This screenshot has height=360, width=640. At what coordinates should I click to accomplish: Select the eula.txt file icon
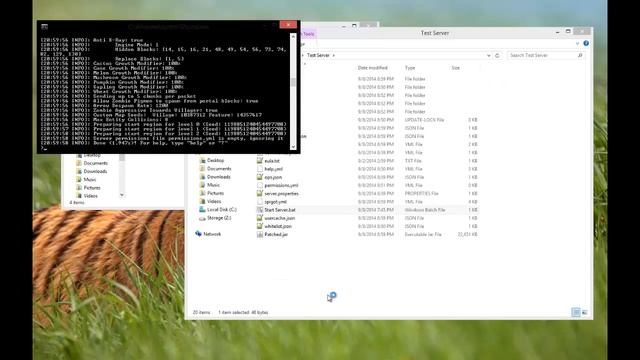tap(260, 161)
